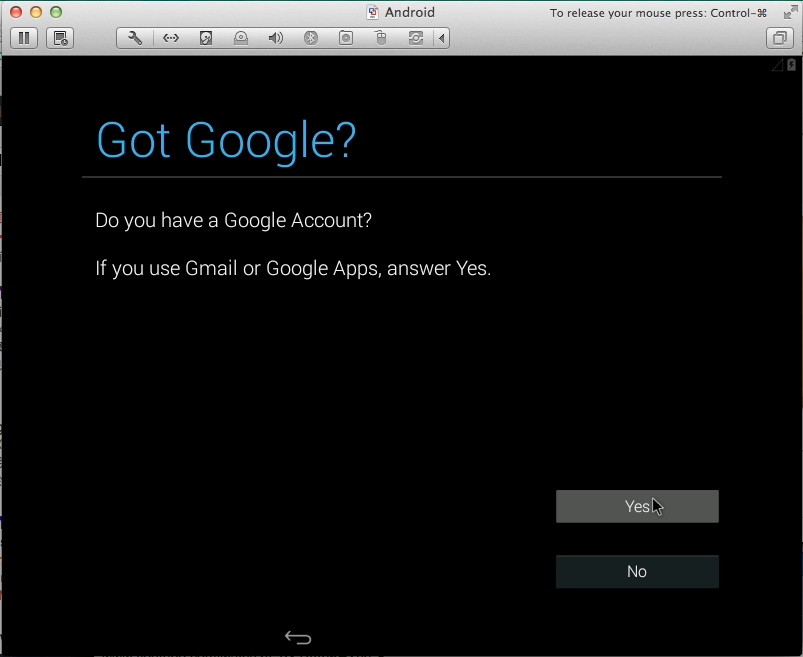Minimize the Android VM window
803x657 pixels.
point(36,12)
